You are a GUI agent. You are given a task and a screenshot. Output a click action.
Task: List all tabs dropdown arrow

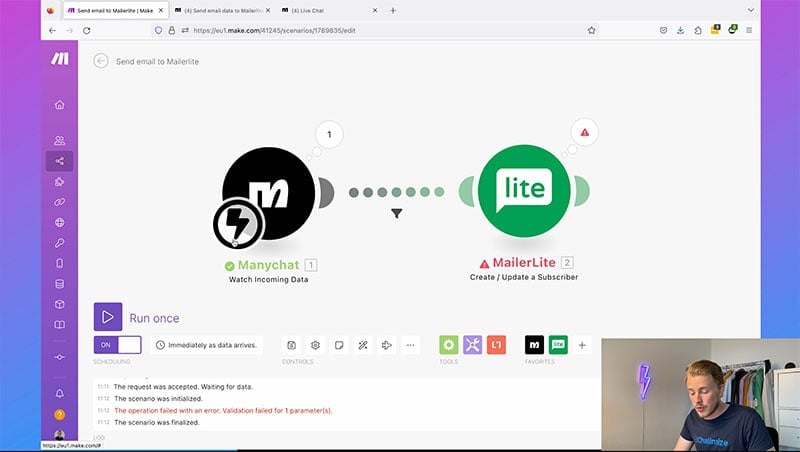(751, 10)
